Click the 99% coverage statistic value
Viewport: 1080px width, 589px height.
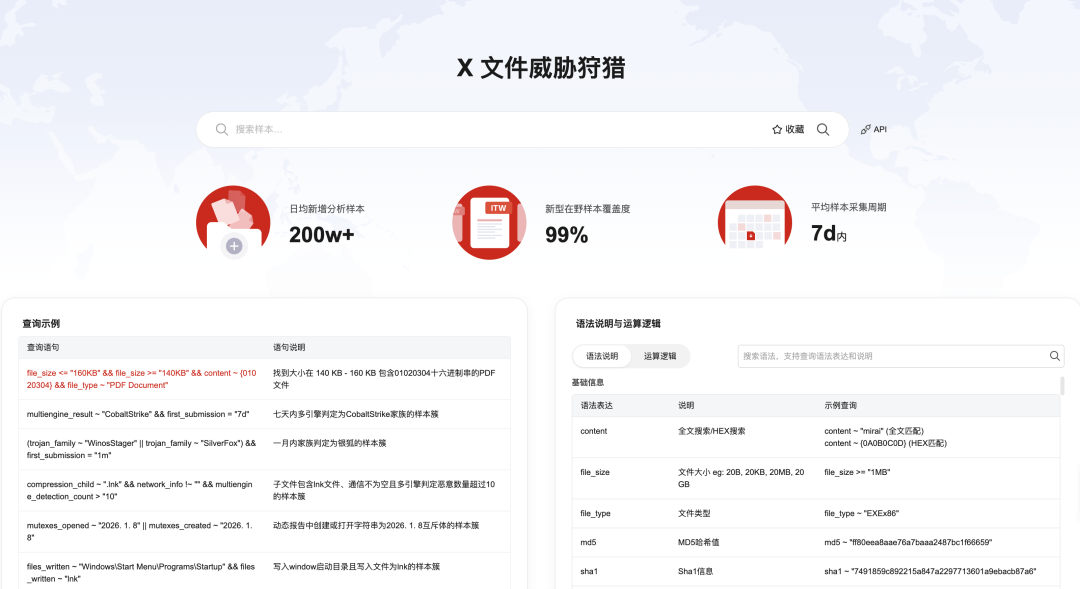(567, 235)
